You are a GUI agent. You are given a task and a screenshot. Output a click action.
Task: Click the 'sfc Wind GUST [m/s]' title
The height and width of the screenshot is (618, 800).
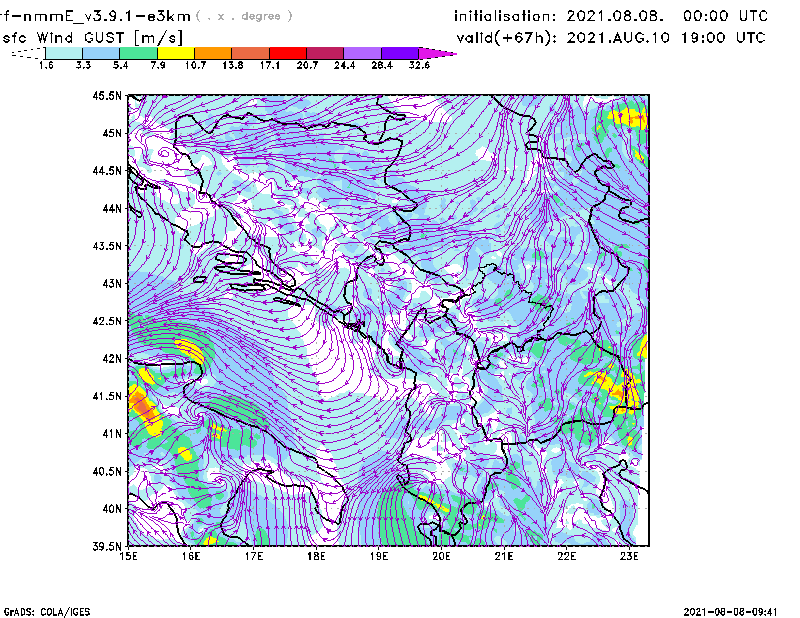(x=92, y=38)
